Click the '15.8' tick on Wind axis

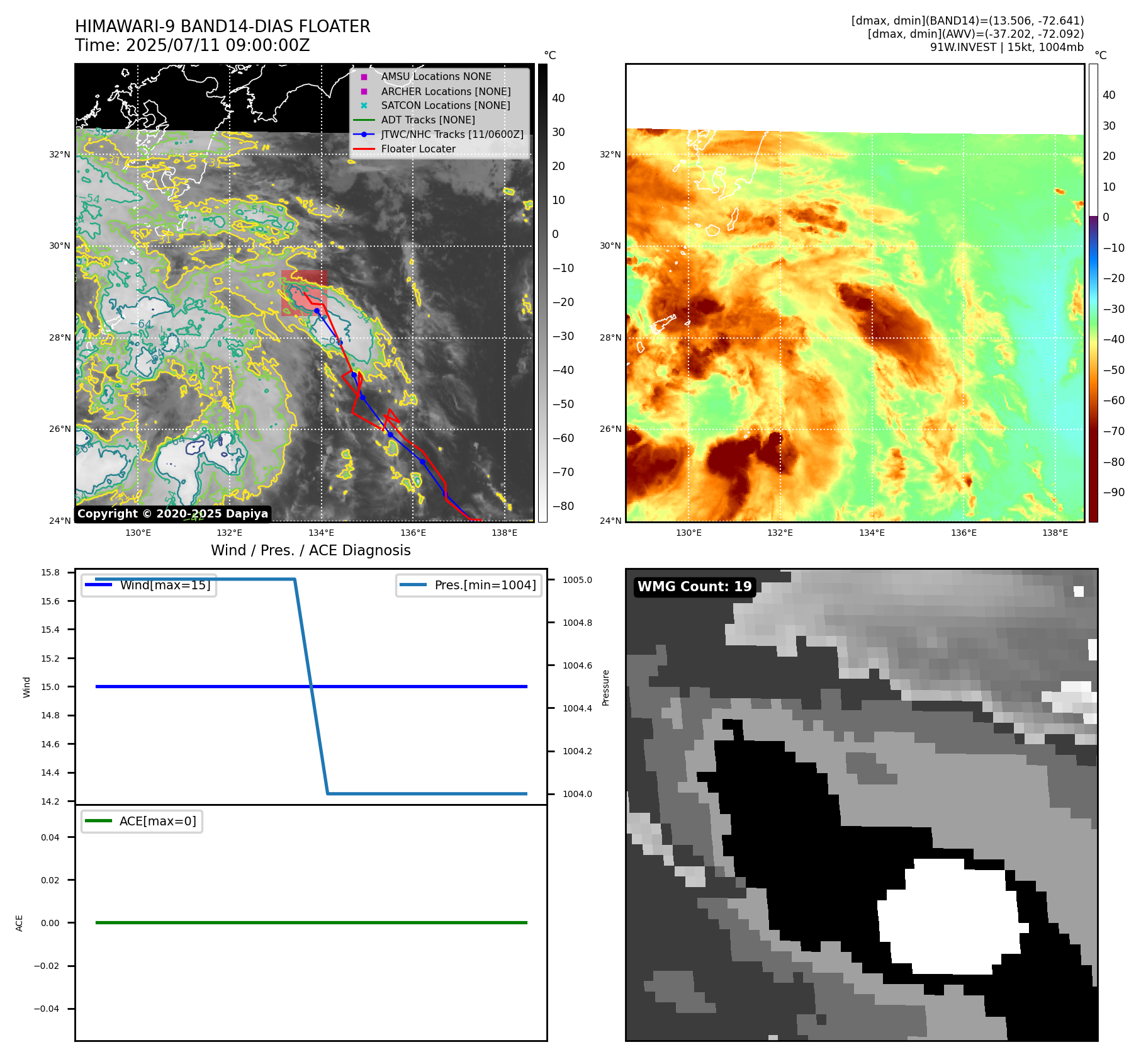coord(50,572)
